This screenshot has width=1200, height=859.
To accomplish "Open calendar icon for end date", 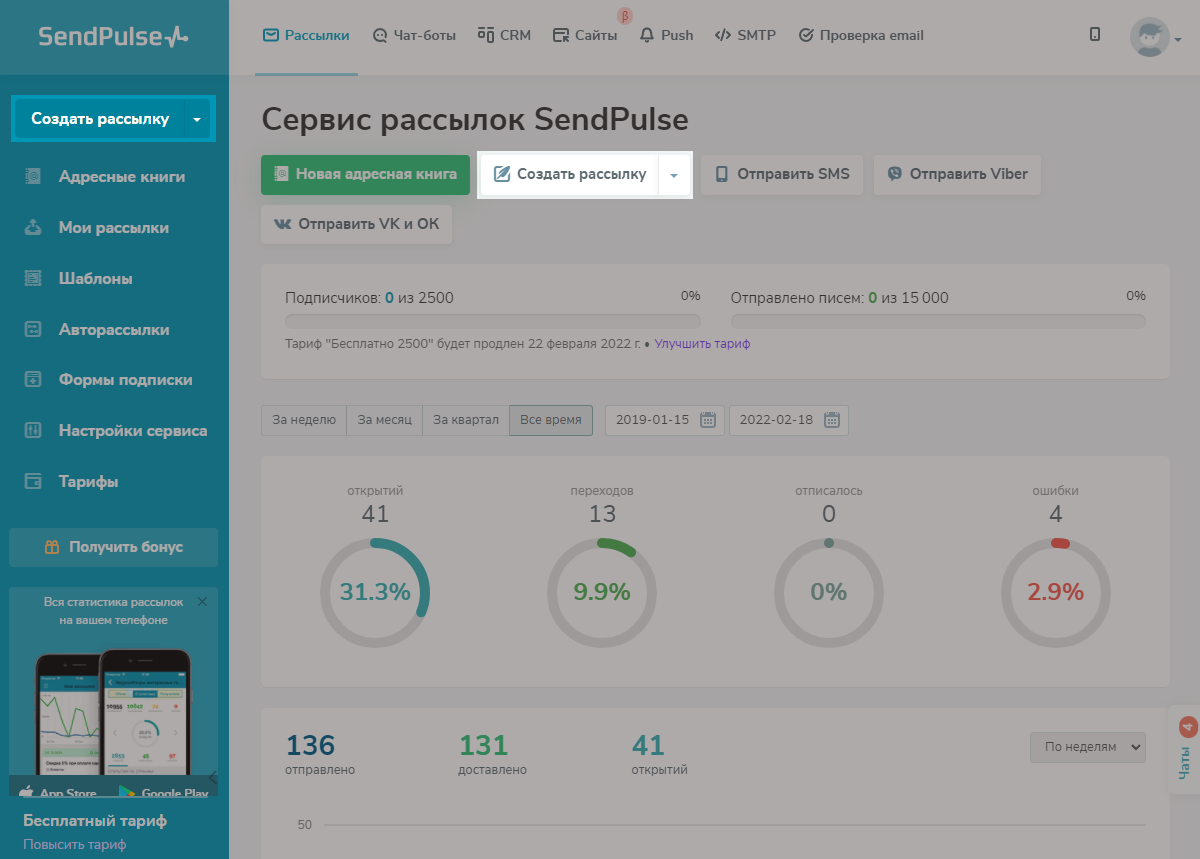I will point(832,420).
